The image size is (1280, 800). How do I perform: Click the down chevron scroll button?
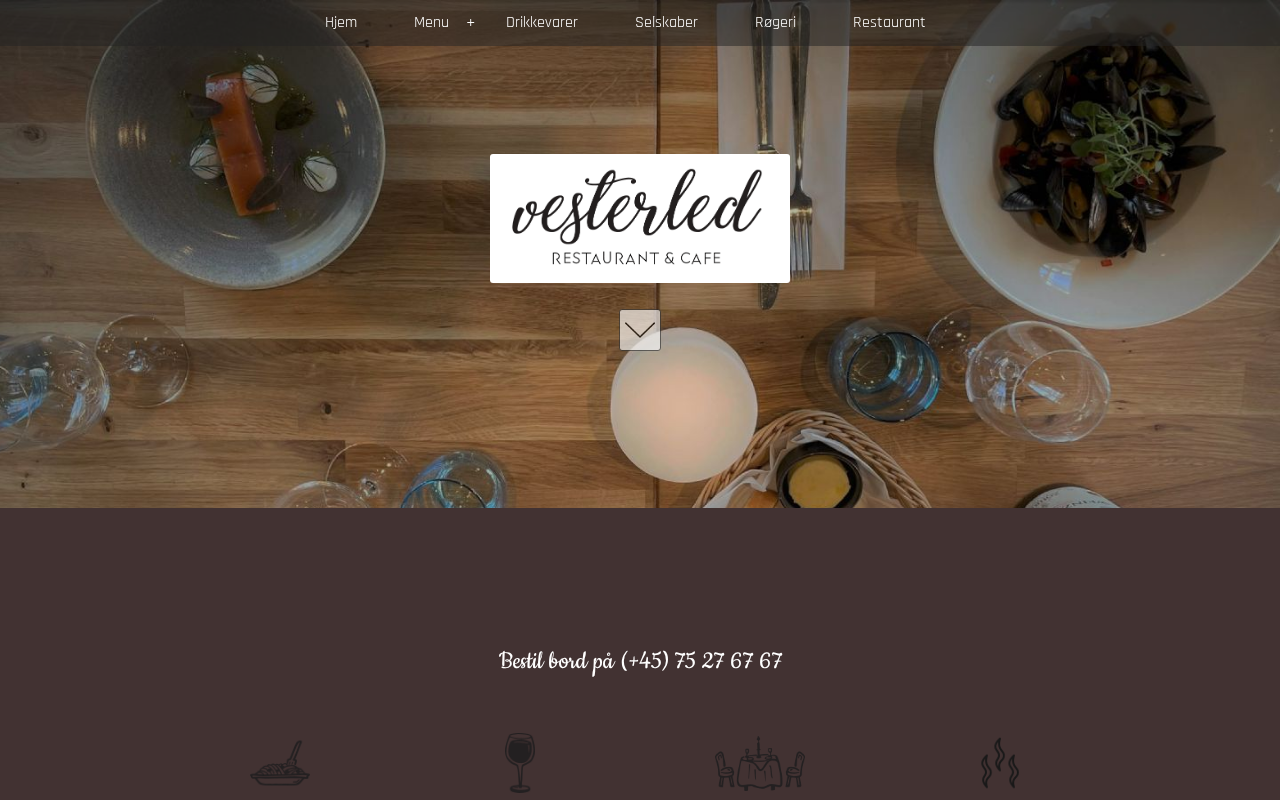click(x=640, y=330)
